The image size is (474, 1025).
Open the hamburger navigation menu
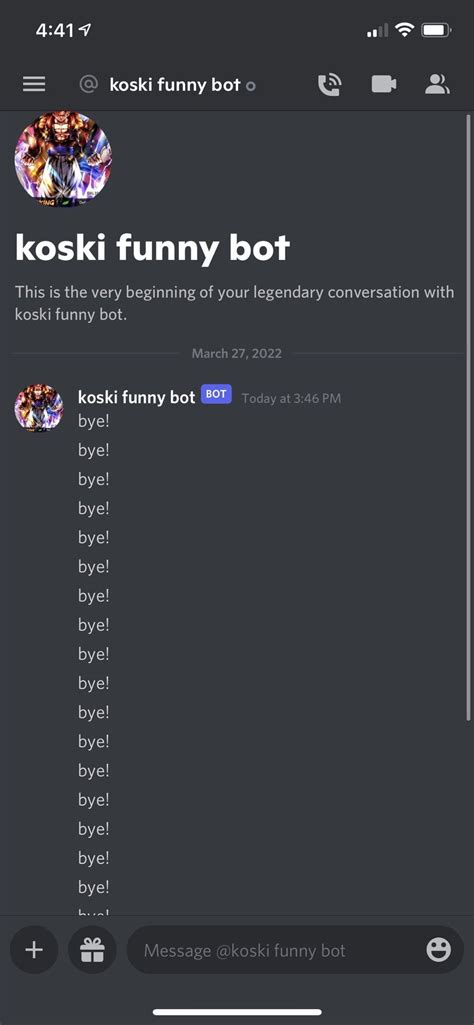(x=34, y=84)
